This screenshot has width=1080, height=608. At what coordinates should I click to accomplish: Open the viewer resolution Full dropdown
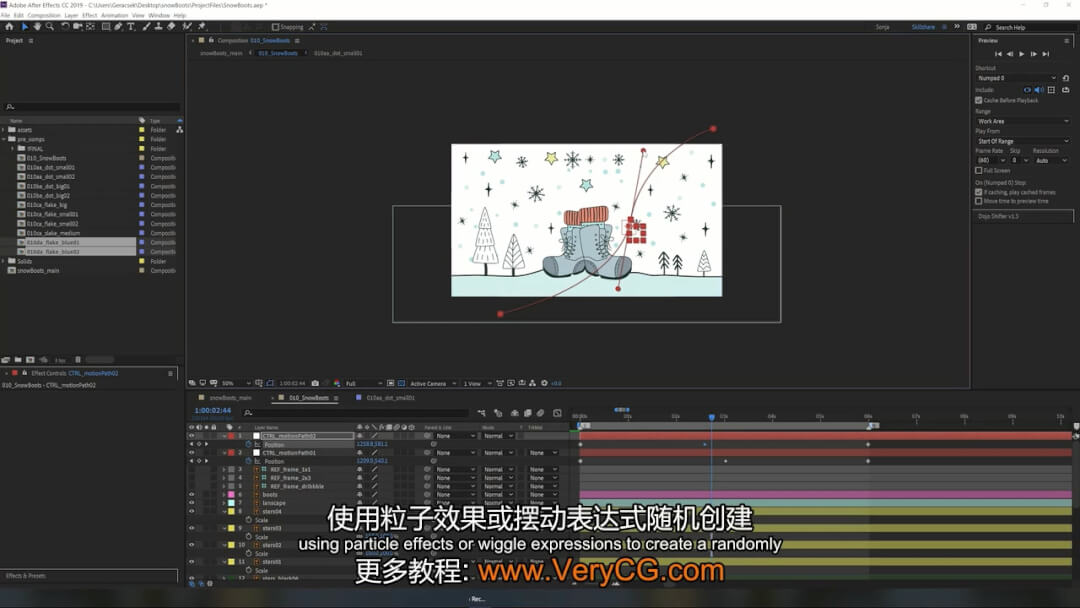363,384
